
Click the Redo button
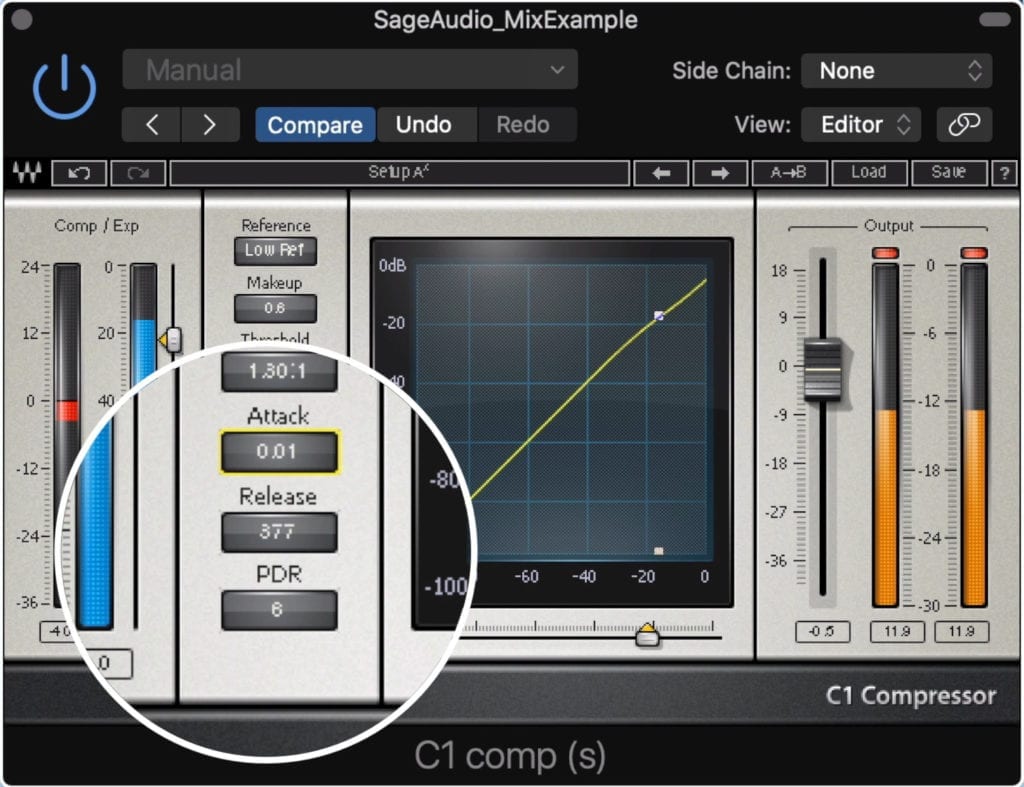coord(526,124)
